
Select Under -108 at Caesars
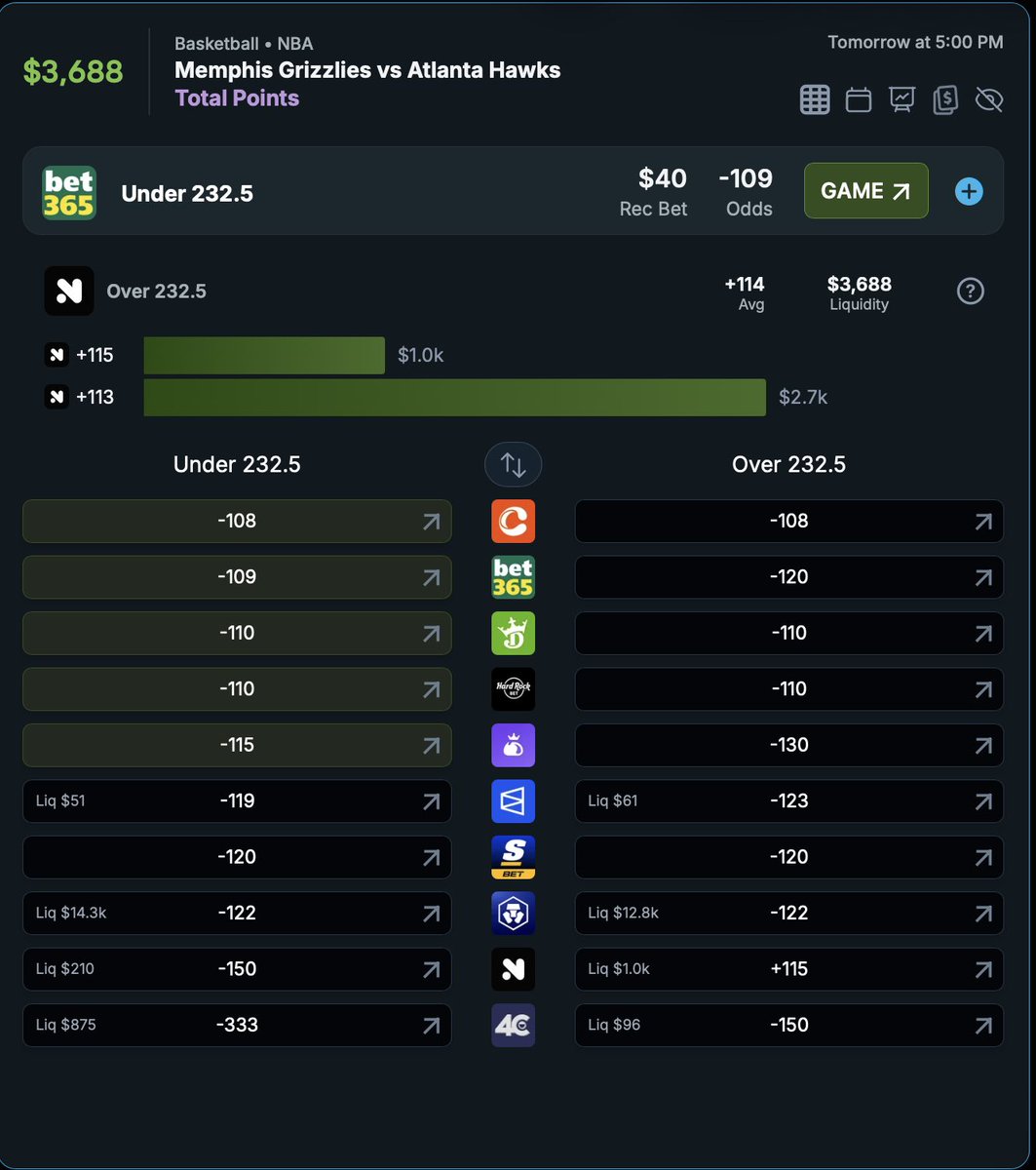point(237,522)
